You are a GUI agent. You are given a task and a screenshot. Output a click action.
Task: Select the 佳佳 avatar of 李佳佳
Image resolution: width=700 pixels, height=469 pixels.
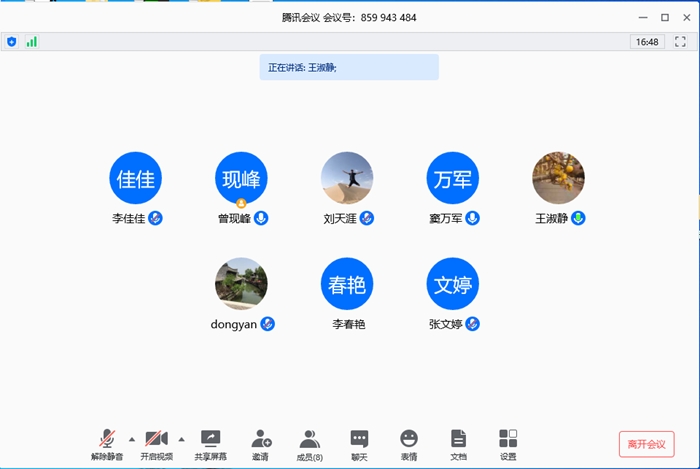coord(136,178)
